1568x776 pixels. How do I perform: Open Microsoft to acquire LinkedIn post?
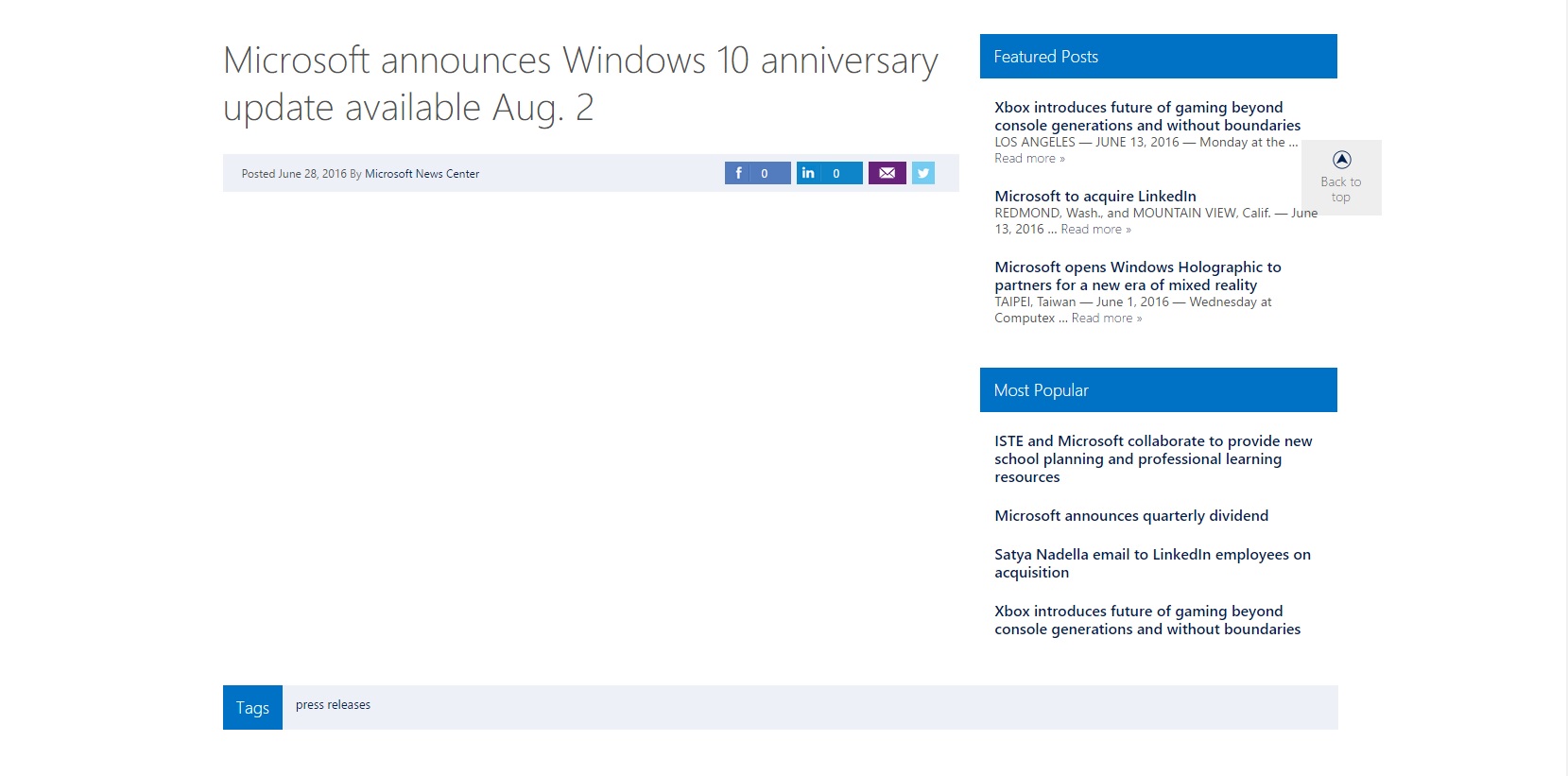click(x=1095, y=196)
